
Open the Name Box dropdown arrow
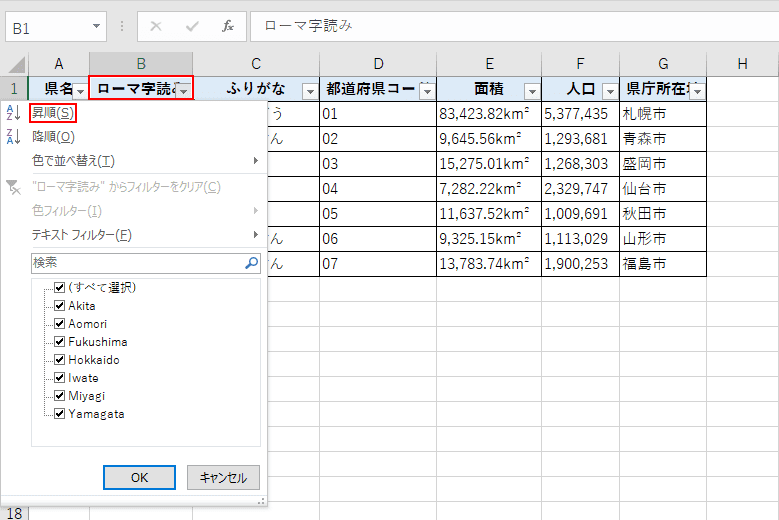point(96,26)
